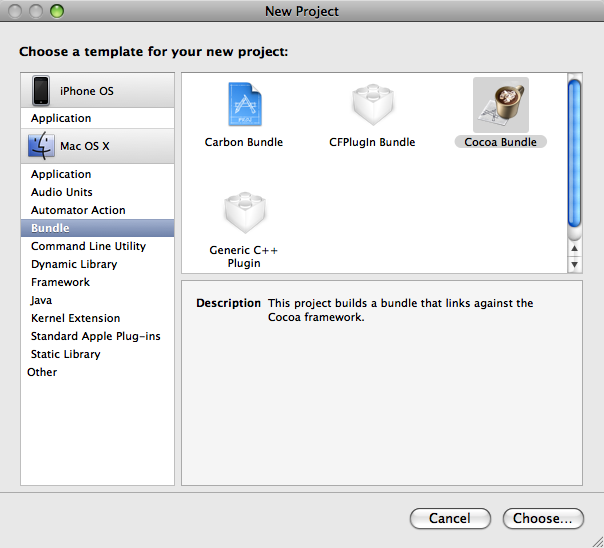Click the blue template list scrollbar thumb
Image resolution: width=604 pixels, height=548 pixels.
tap(575, 153)
